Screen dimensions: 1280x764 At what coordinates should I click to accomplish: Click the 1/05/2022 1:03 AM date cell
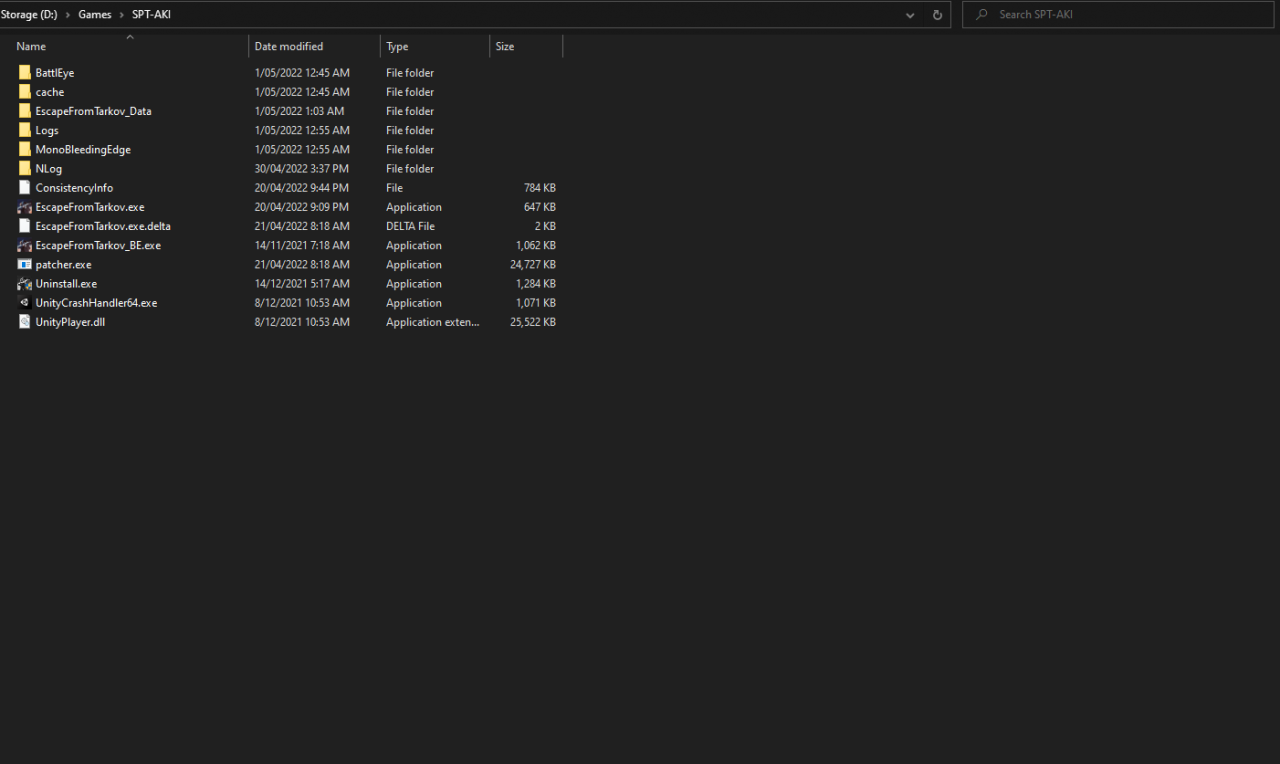[x=300, y=111]
